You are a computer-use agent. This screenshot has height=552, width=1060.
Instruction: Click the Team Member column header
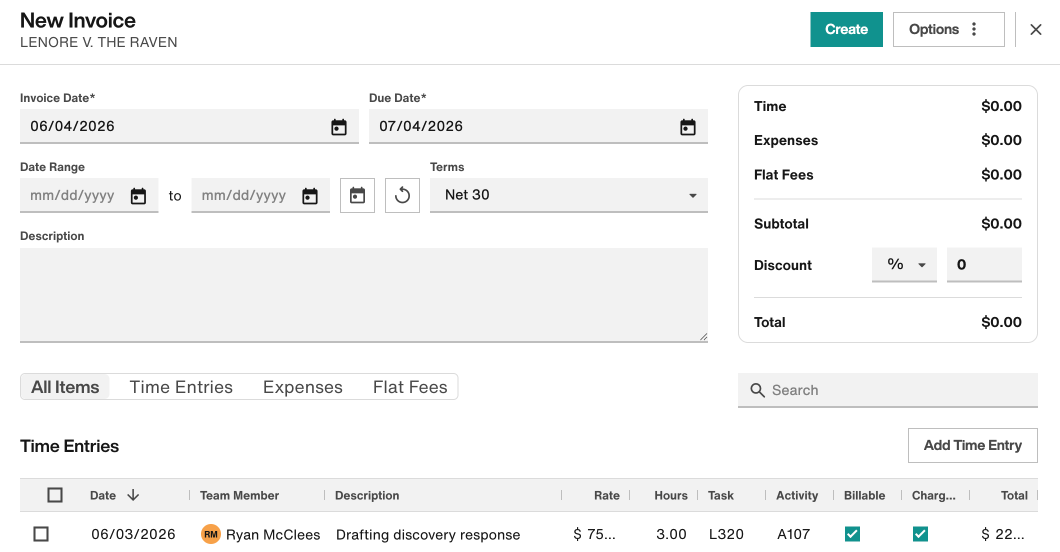(239, 495)
